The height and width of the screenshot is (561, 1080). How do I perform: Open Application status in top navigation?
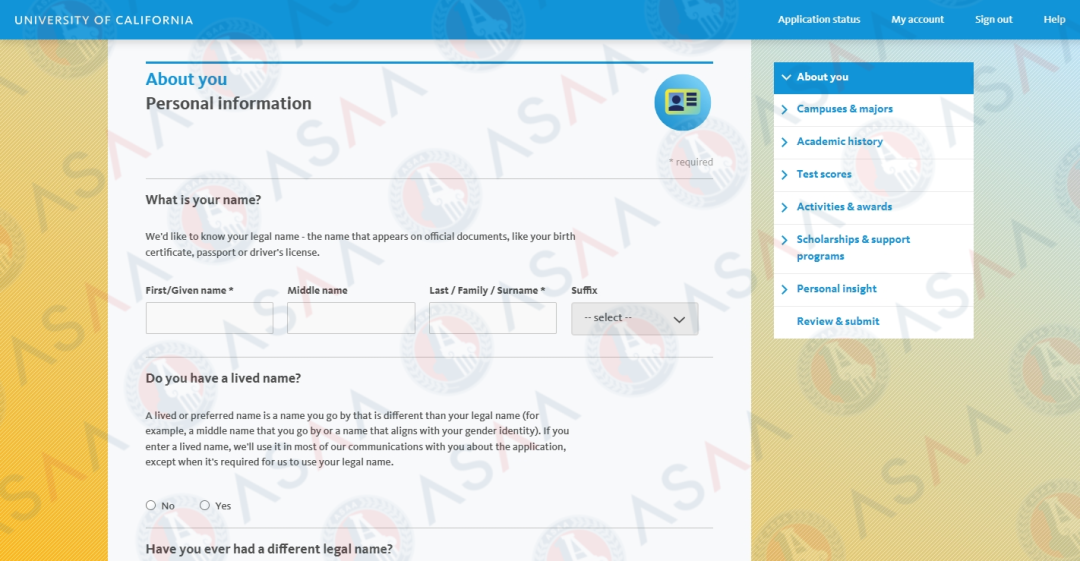pos(818,20)
